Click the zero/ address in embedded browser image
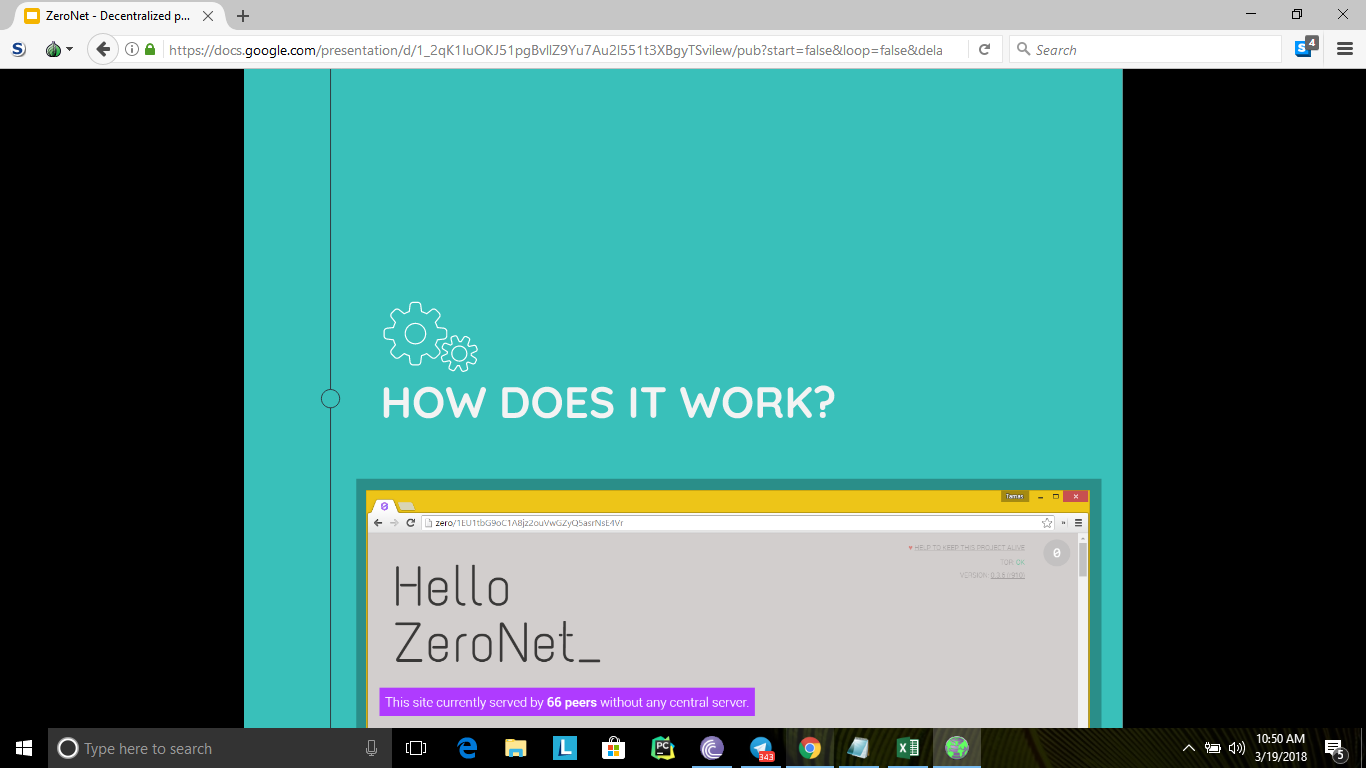 (x=529, y=522)
